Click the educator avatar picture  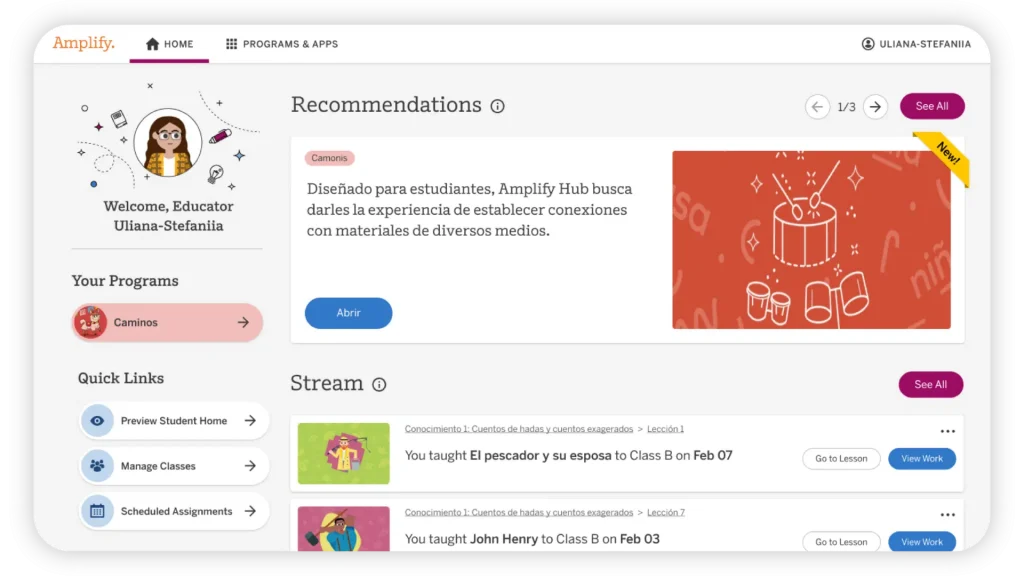tap(168, 142)
